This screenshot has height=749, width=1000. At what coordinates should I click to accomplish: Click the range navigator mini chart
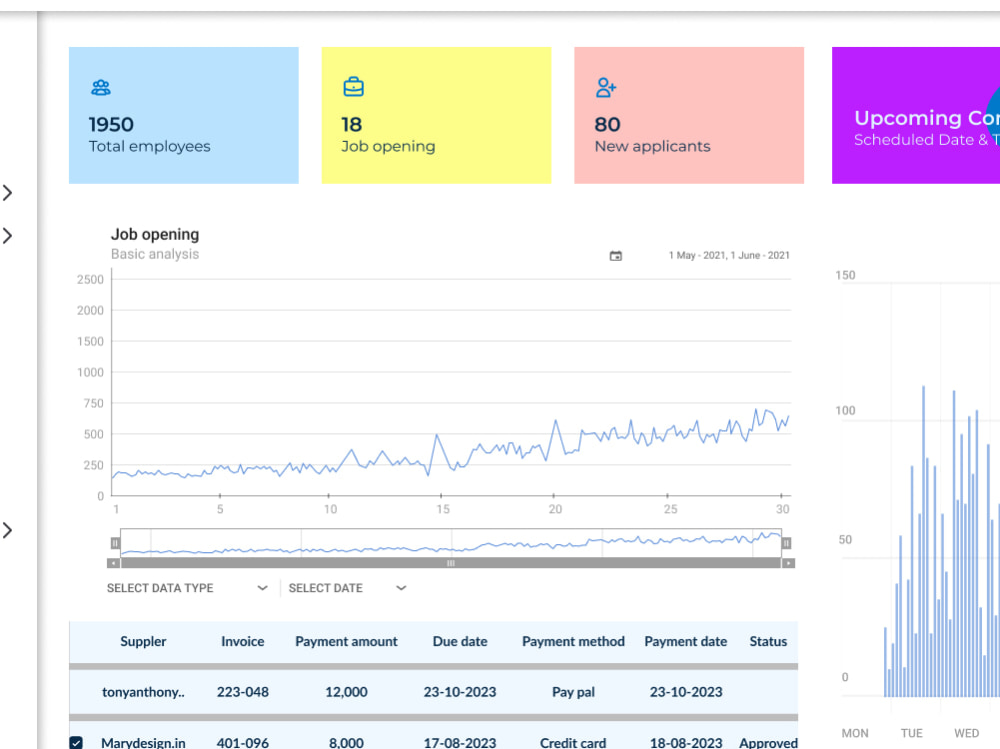coord(451,542)
